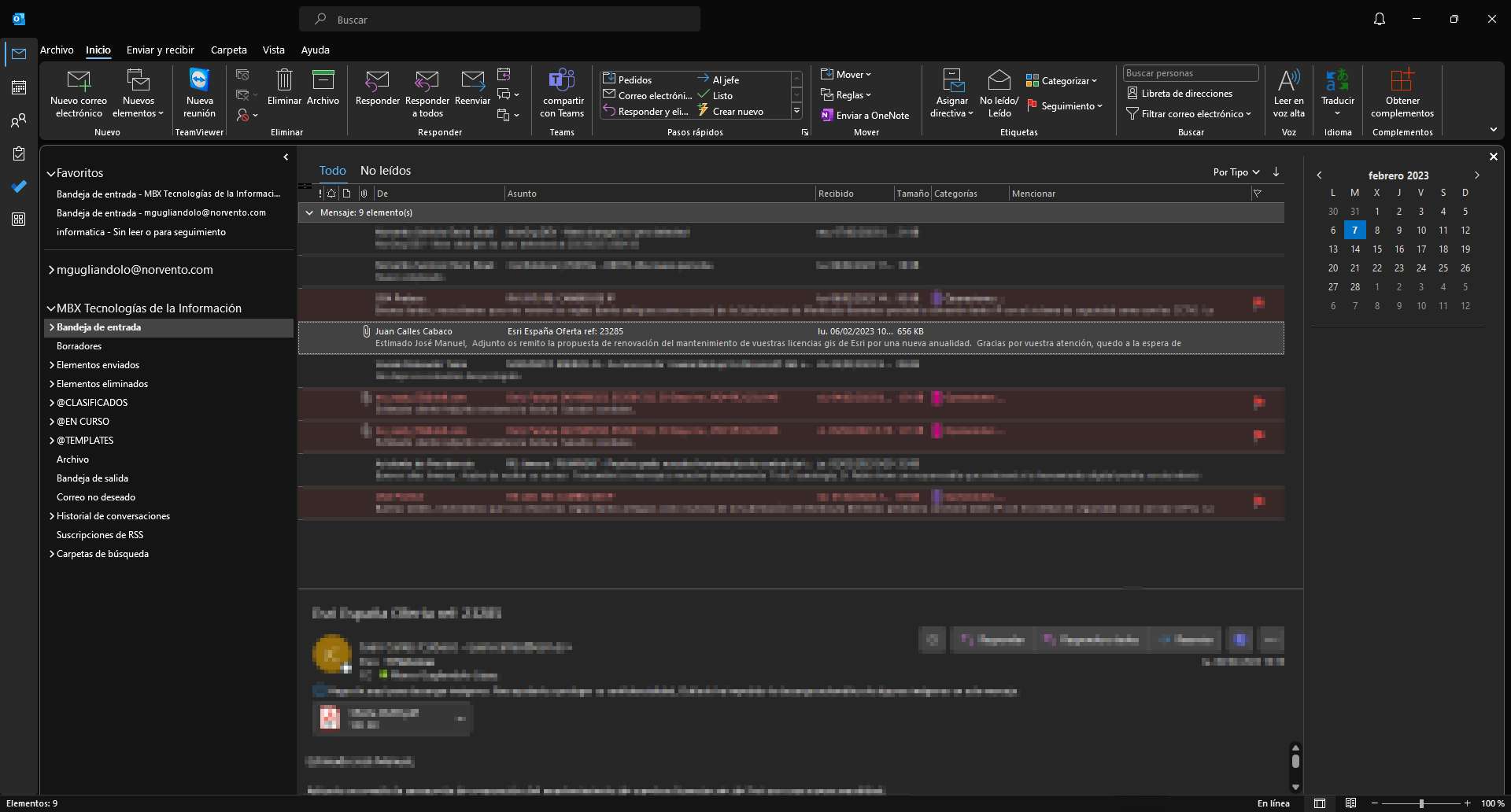The image size is (1511, 812).
Task: Open the Ayuda ribbon tab
Action: point(316,50)
